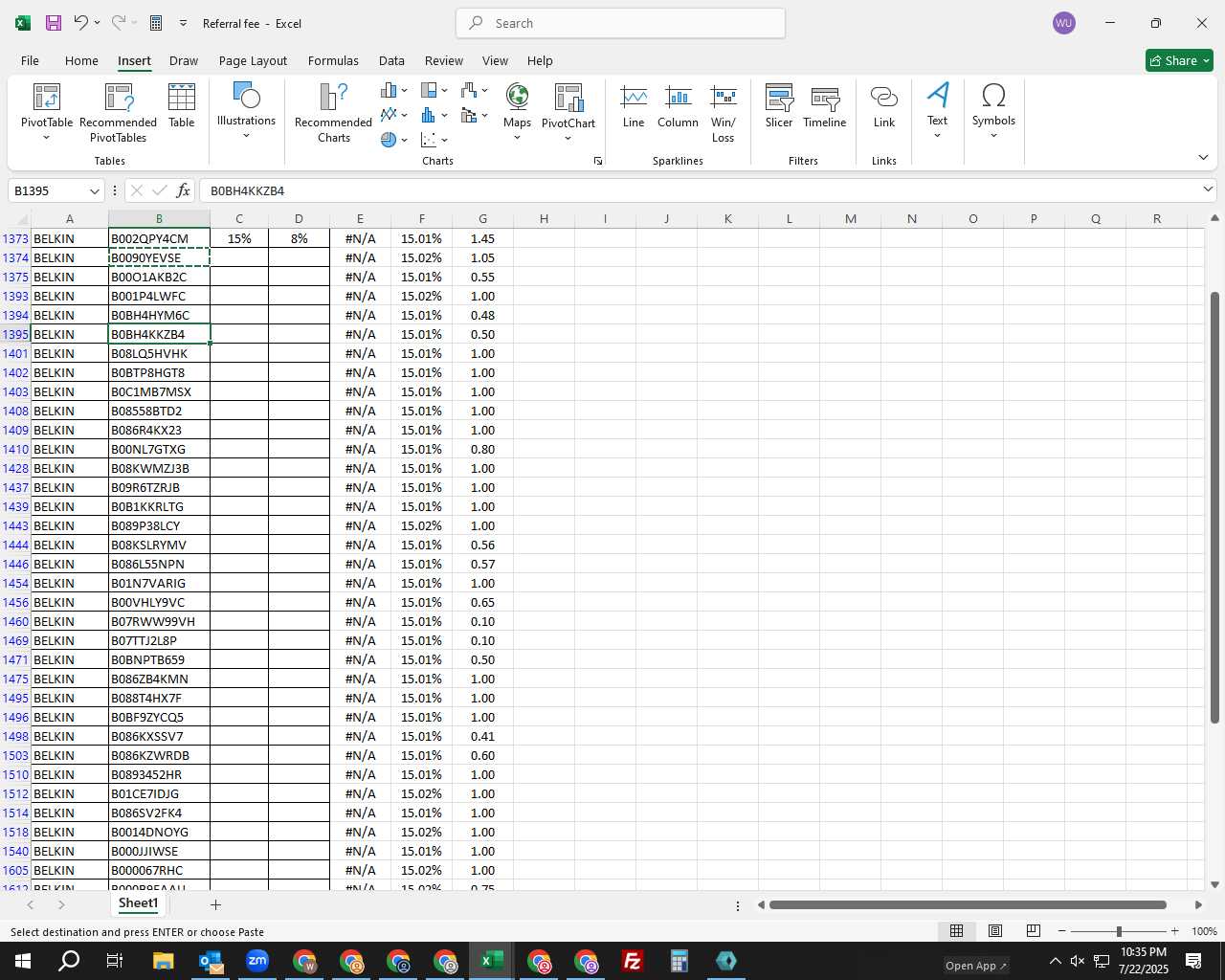Expand the formula bar
The image size is (1225, 980).
[x=1207, y=190]
